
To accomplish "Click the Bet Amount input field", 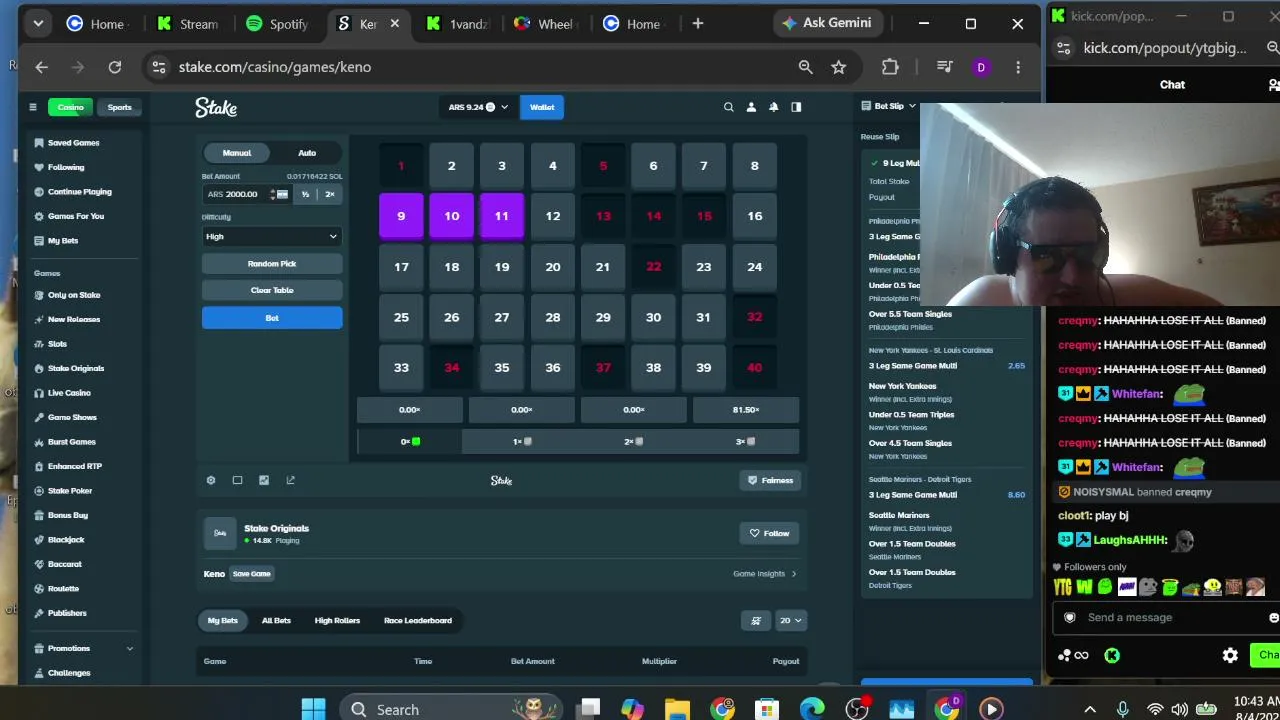I will pos(237,194).
